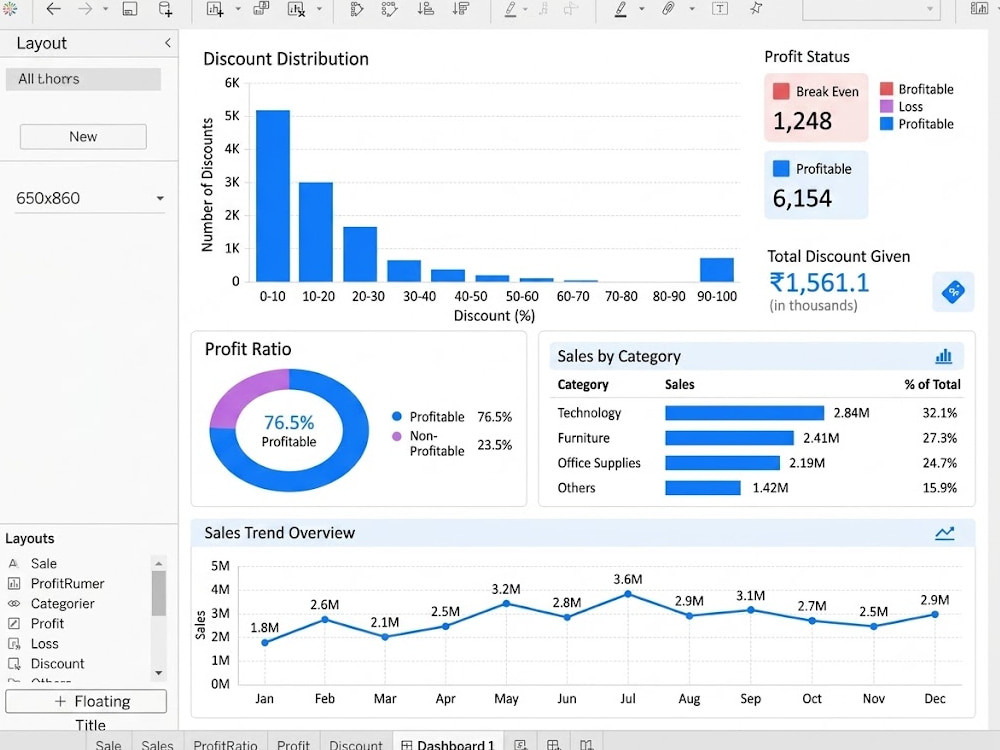Screen dimensions: 1000x750
Task: Click the second swap/group toolbar icon
Action: tap(390, 9)
